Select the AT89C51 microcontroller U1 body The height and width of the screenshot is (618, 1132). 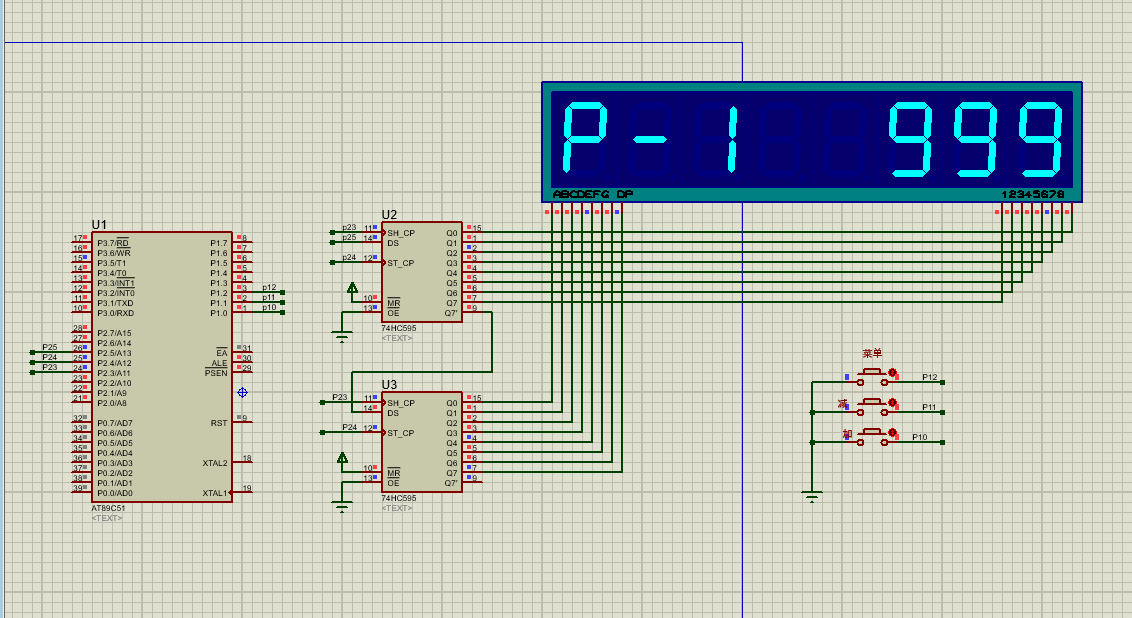click(x=162, y=367)
